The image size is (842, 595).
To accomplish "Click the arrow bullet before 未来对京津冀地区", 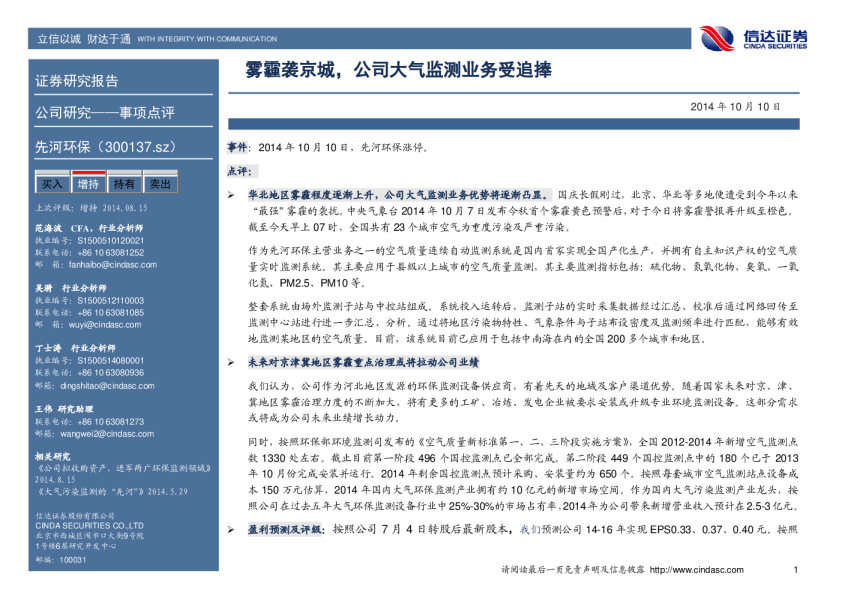I will [231, 363].
